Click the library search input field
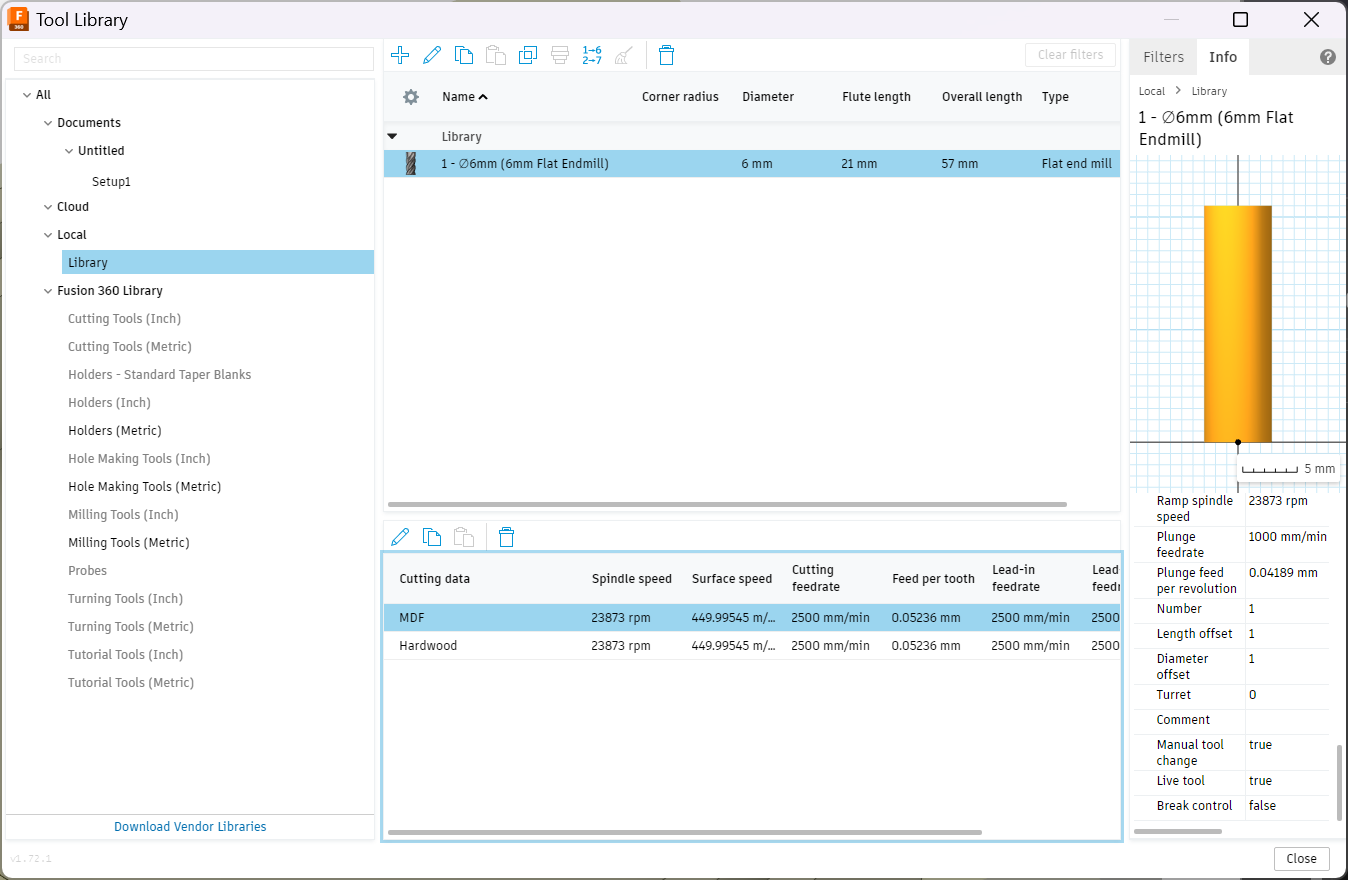The height and width of the screenshot is (880, 1348). 194,59
